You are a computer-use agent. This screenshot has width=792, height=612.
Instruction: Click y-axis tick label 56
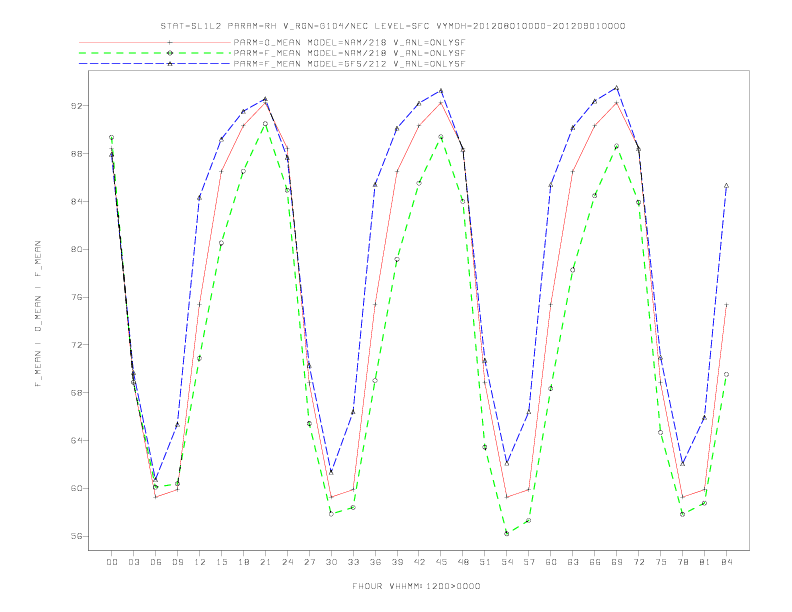[x=77, y=536]
